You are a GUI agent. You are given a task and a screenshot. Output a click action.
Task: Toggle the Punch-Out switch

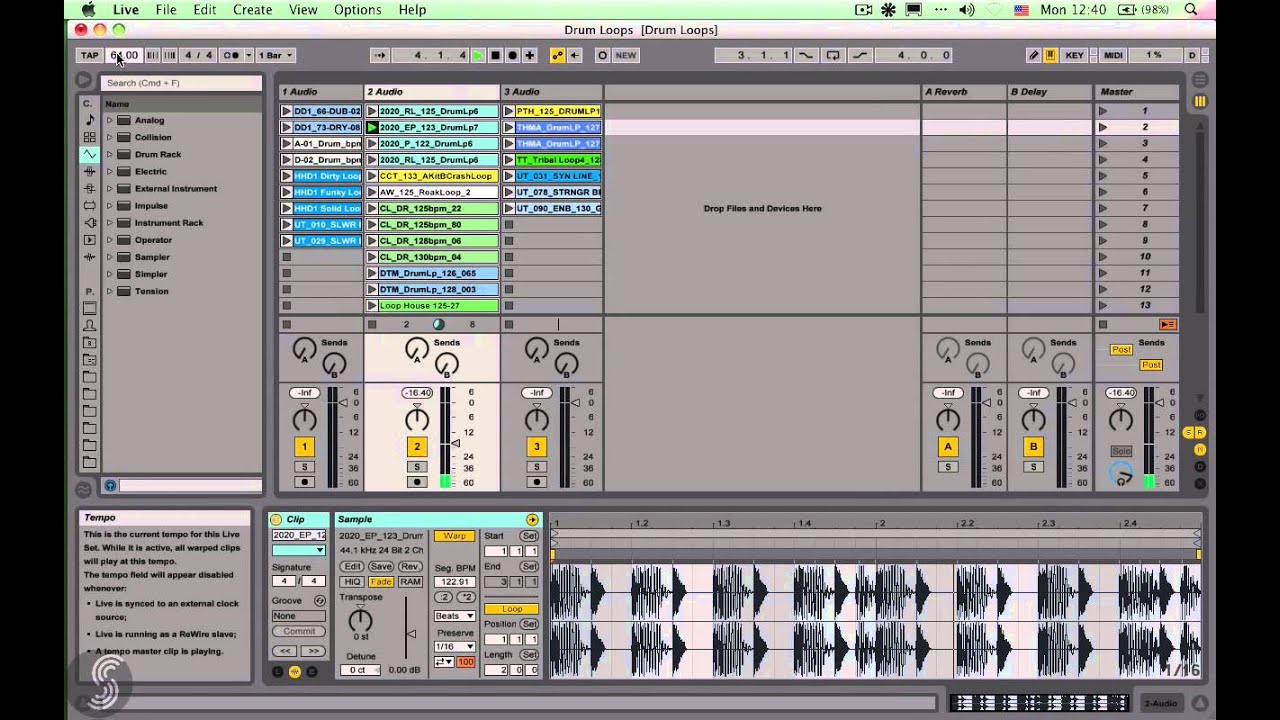pyautogui.click(x=859, y=55)
